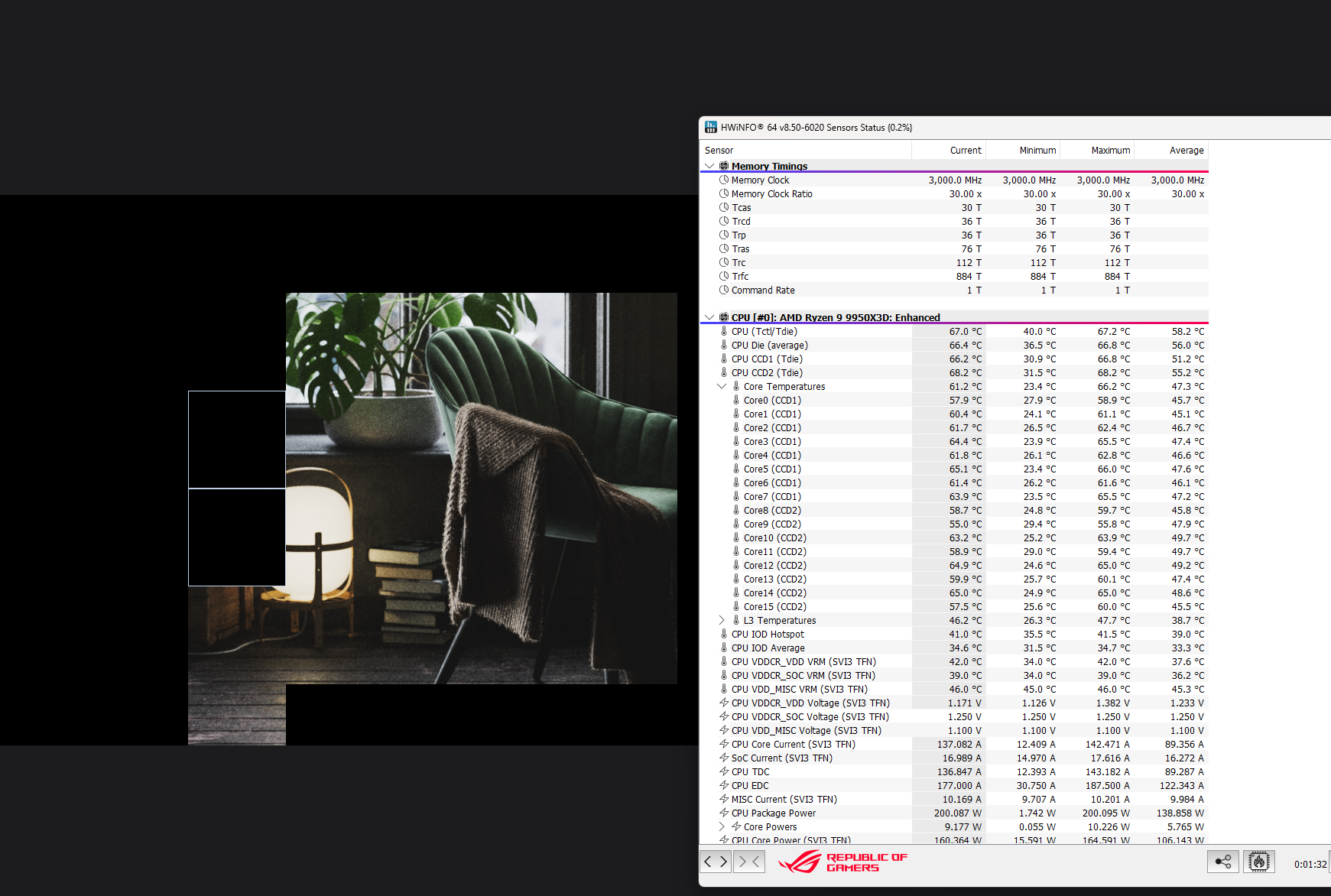Click thermometer icon next to Core0 (CCD1)
The width and height of the screenshot is (1331, 896).
coord(736,400)
